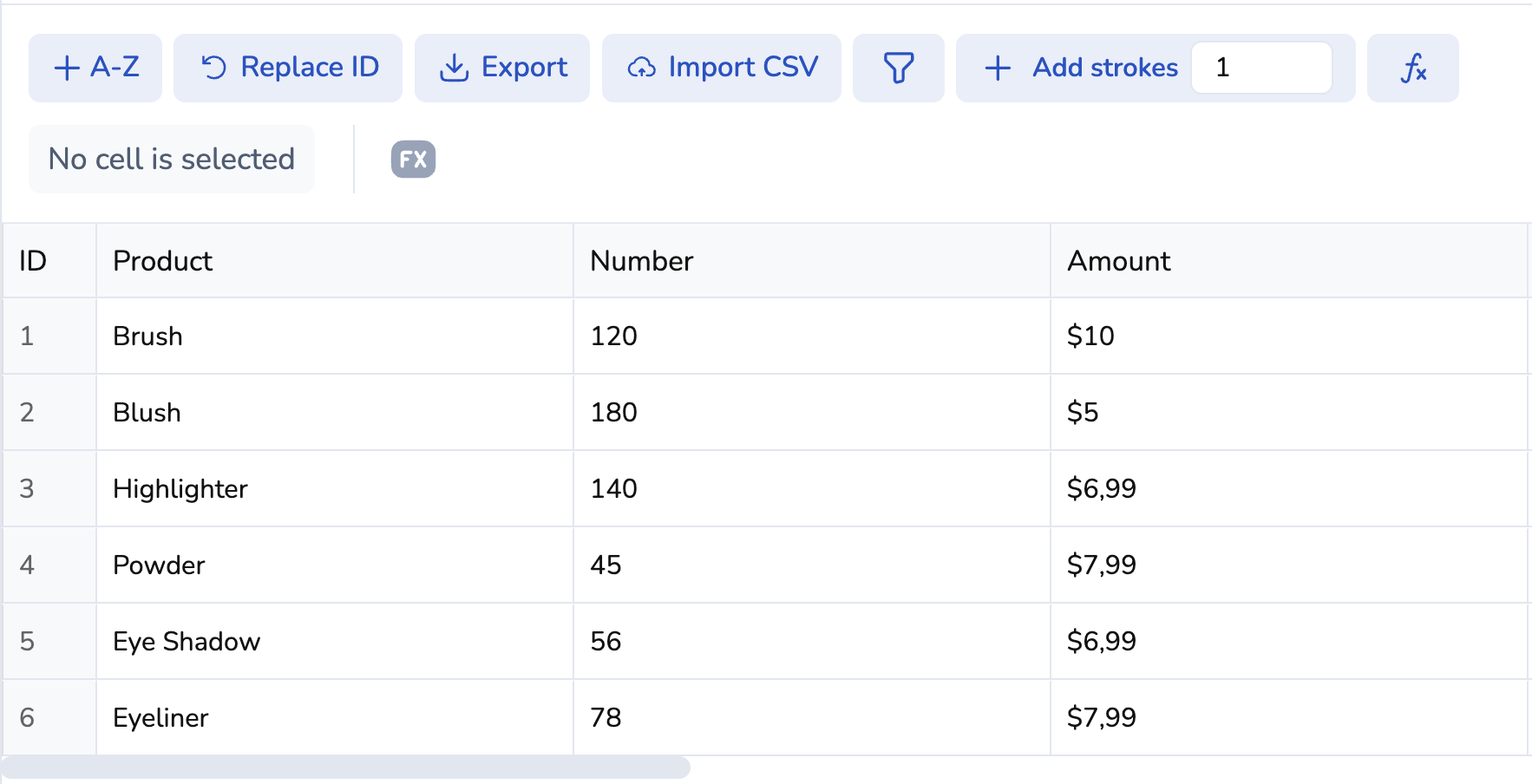
Task: Select the Eye Shadow number cell 56
Action: click(811, 642)
